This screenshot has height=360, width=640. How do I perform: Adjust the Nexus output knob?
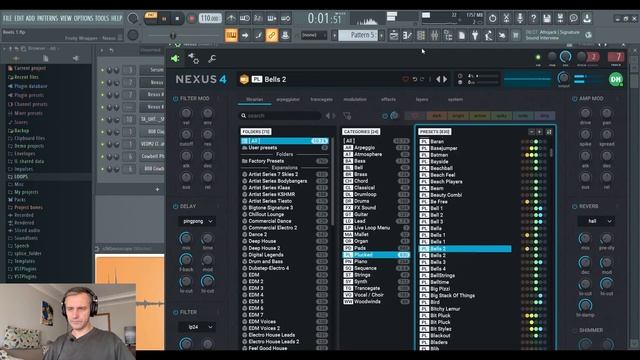point(564,78)
